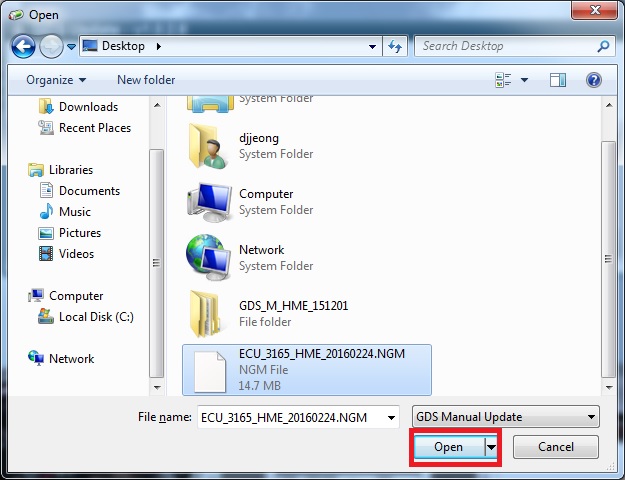Click the Local Disk drive icon
The image size is (625, 480).
(46, 317)
